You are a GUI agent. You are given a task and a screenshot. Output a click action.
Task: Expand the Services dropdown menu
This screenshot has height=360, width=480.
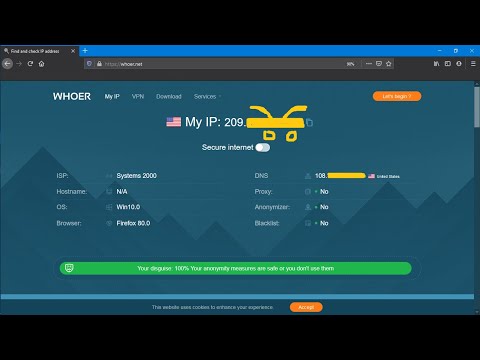[207, 97]
